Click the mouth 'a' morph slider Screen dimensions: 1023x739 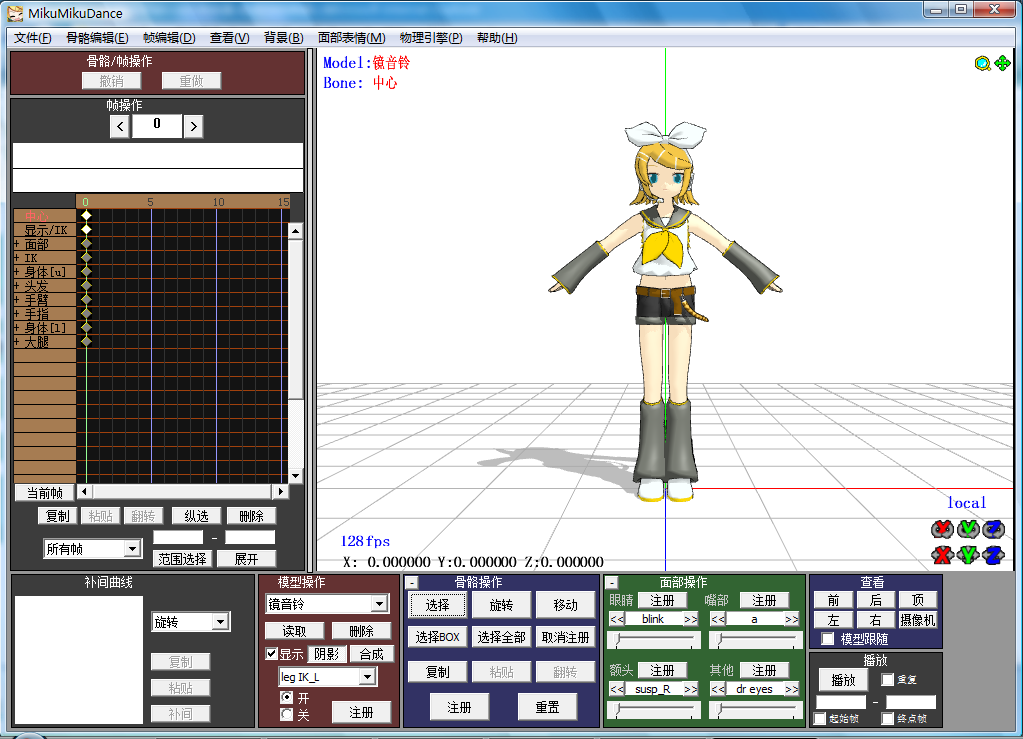click(x=756, y=641)
